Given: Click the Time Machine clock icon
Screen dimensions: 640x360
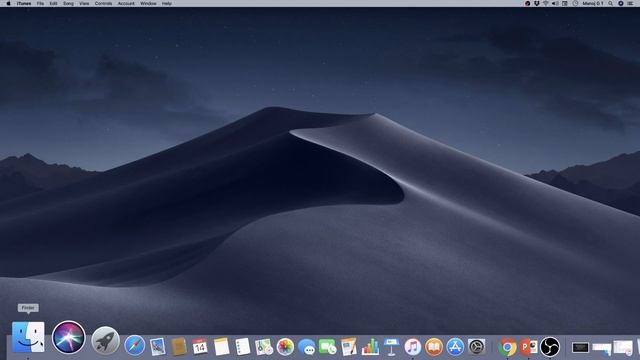Looking at the screenshot, I should click(x=575, y=3).
